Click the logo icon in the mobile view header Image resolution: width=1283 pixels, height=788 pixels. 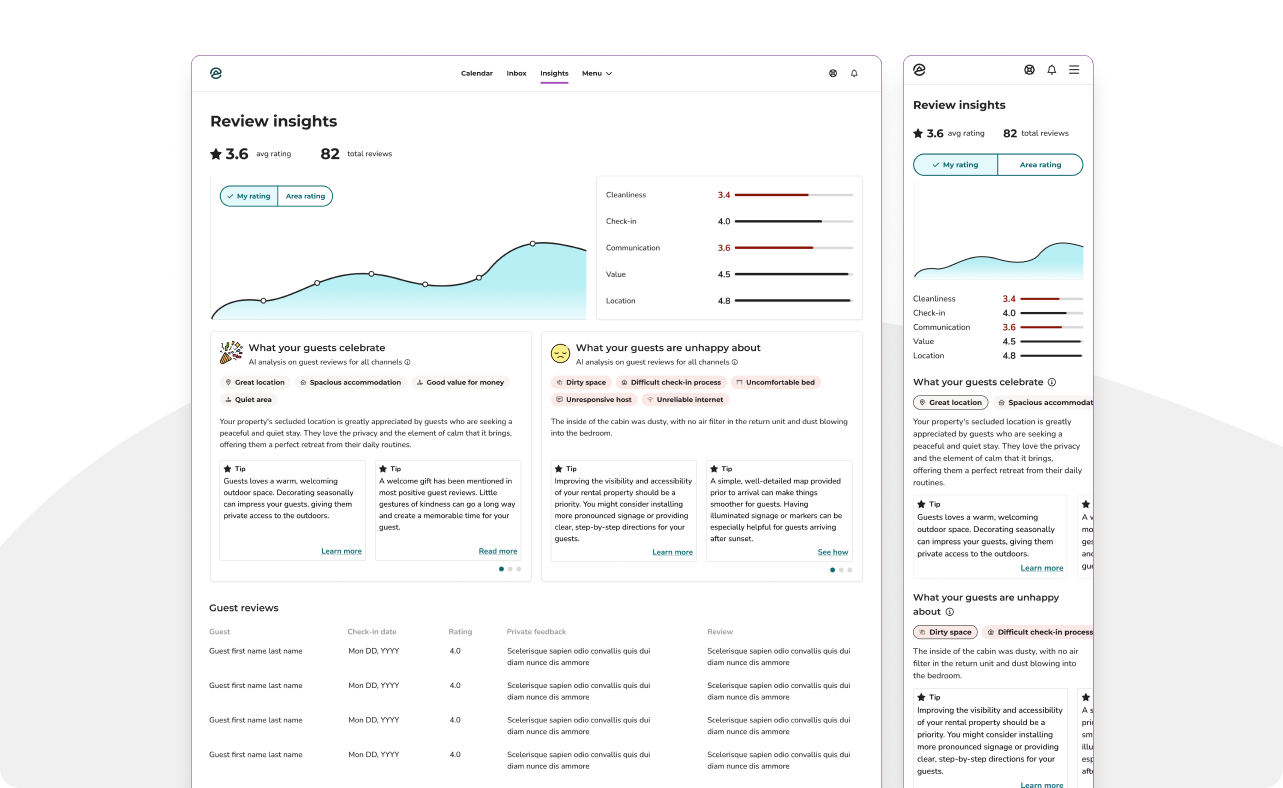tap(919, 70)
